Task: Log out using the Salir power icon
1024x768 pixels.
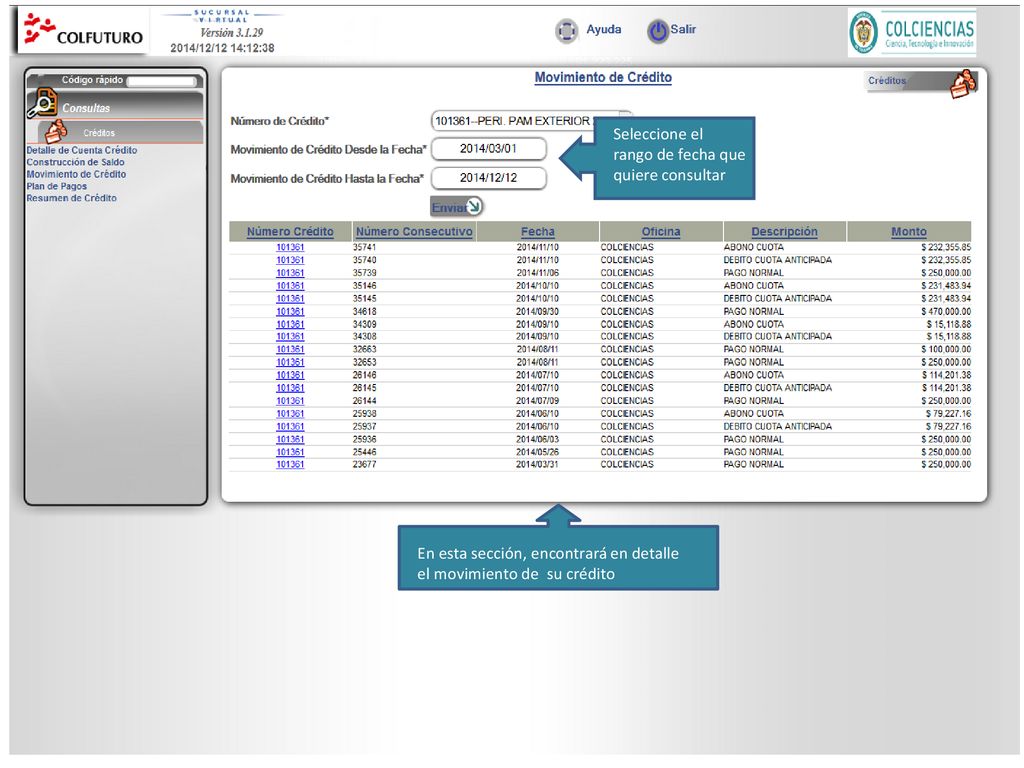Action: click(x=658, y=31)
